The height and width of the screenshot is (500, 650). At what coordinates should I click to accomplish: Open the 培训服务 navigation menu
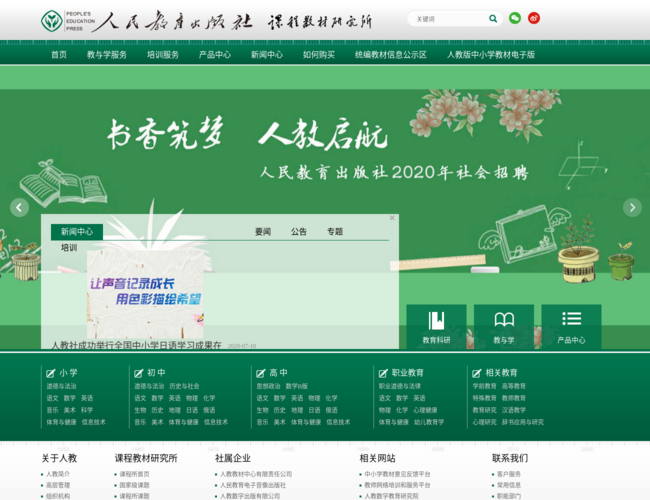coord(163,54)
